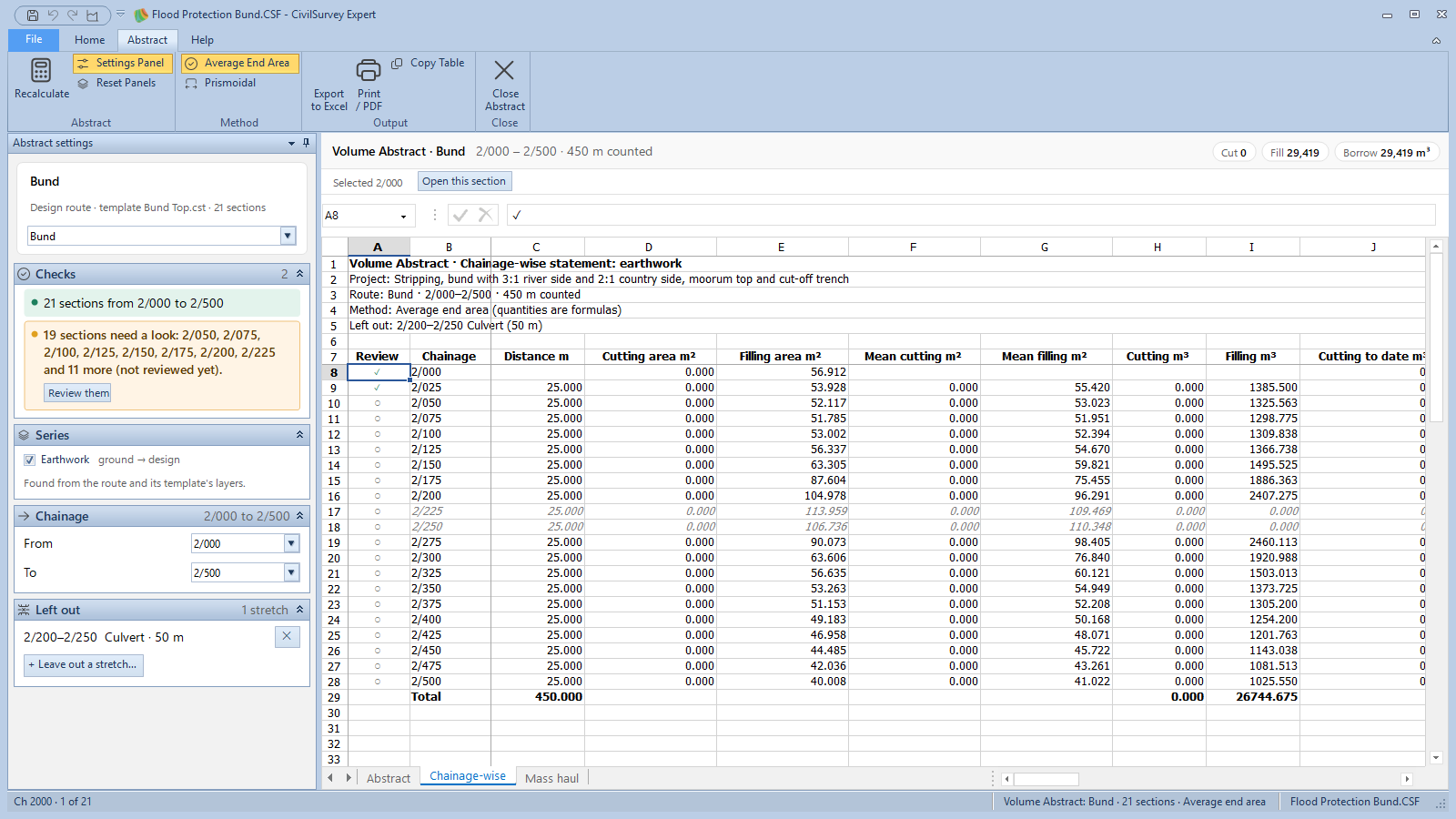Click the redo icon in title bar
The width and height of the screenshot is (1456, 819).
click(73, 15)
